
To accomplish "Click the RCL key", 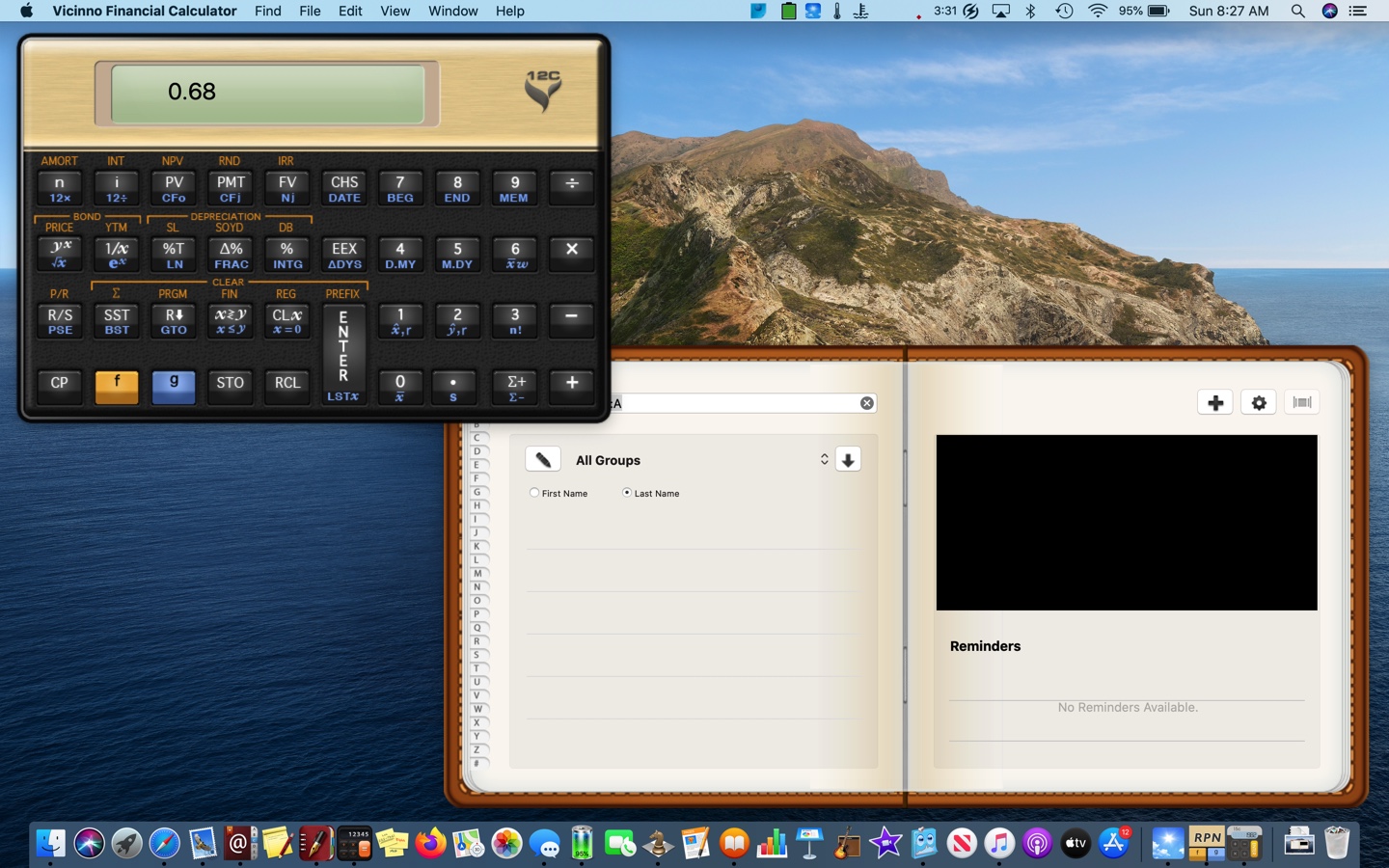I will [x=287, y=387].
